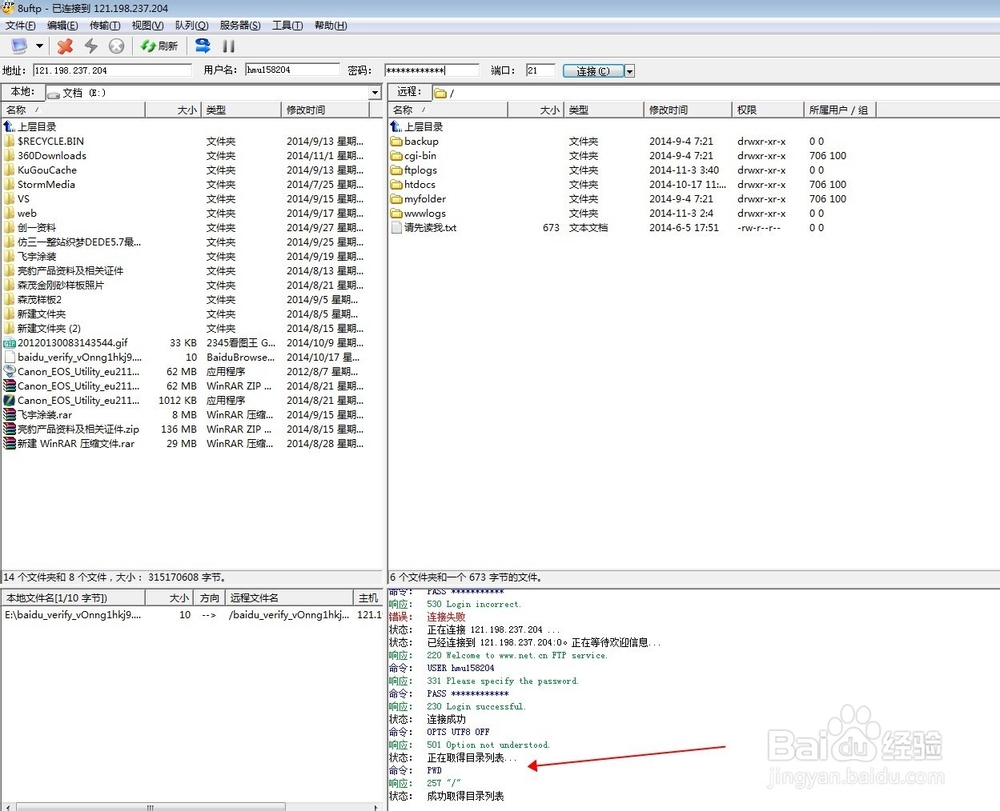The width and height of the screenshot is (1000, 811).
Task: Open the 工具(T) menu
Action: 288,26
